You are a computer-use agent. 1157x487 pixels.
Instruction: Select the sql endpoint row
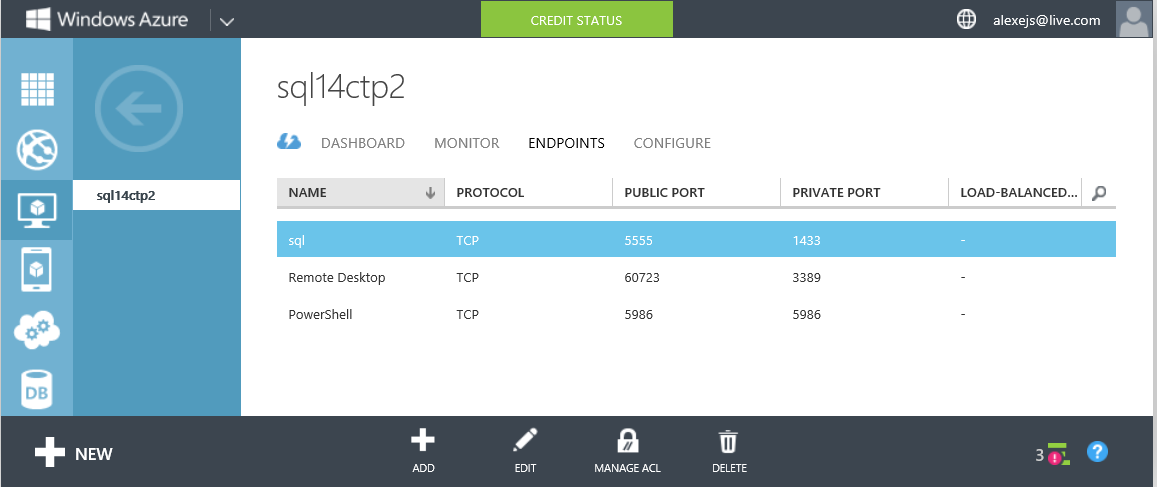click(696, 240)
